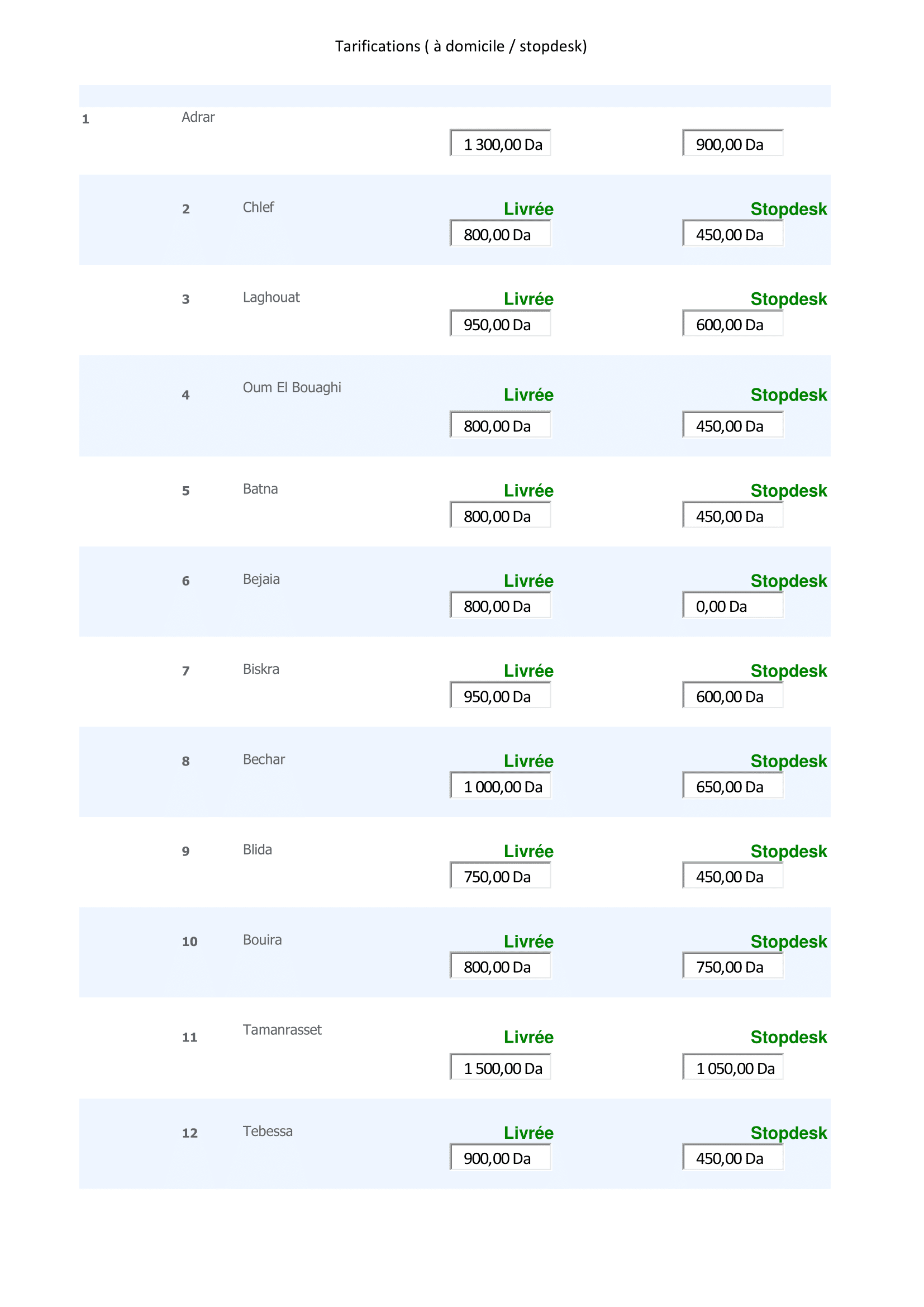
Task: Select Bechar 1 000,00 Da delivery field
Action: tap(500, 785)
